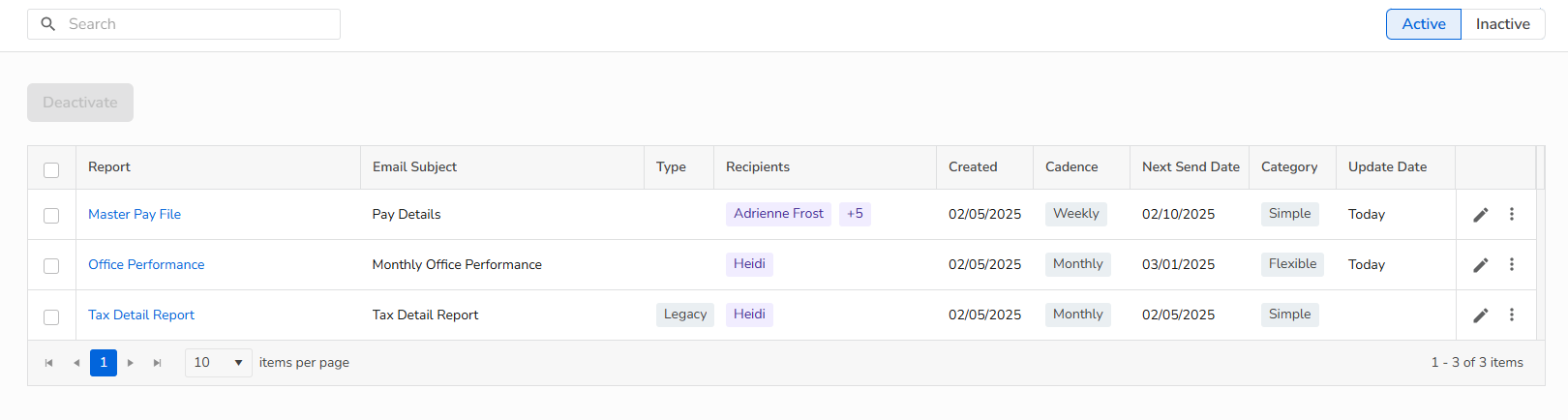The image size is (1568, 420).
Task: Go to first page of results
Action: 49,363
